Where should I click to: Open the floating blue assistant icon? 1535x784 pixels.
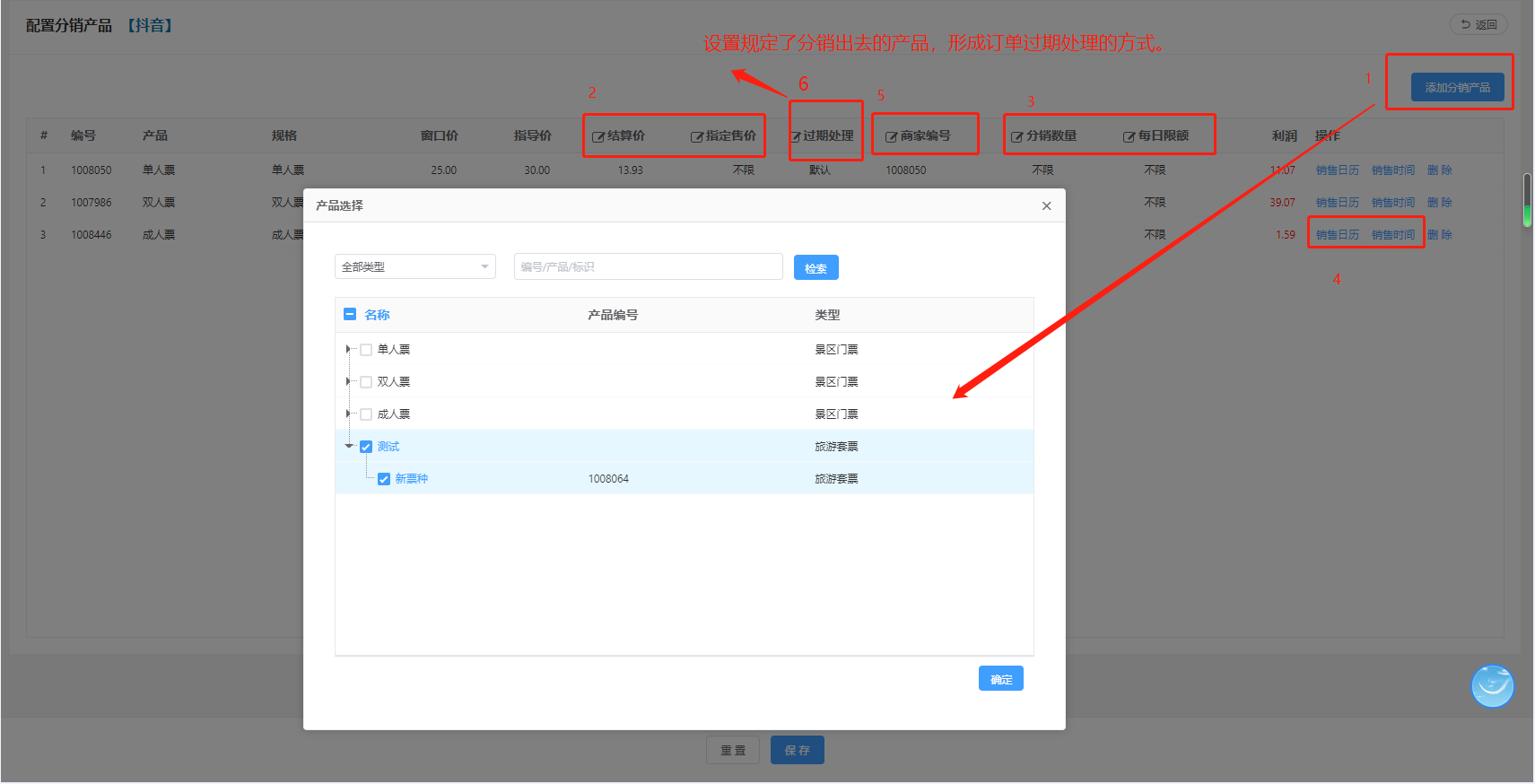pos(1492,686)
